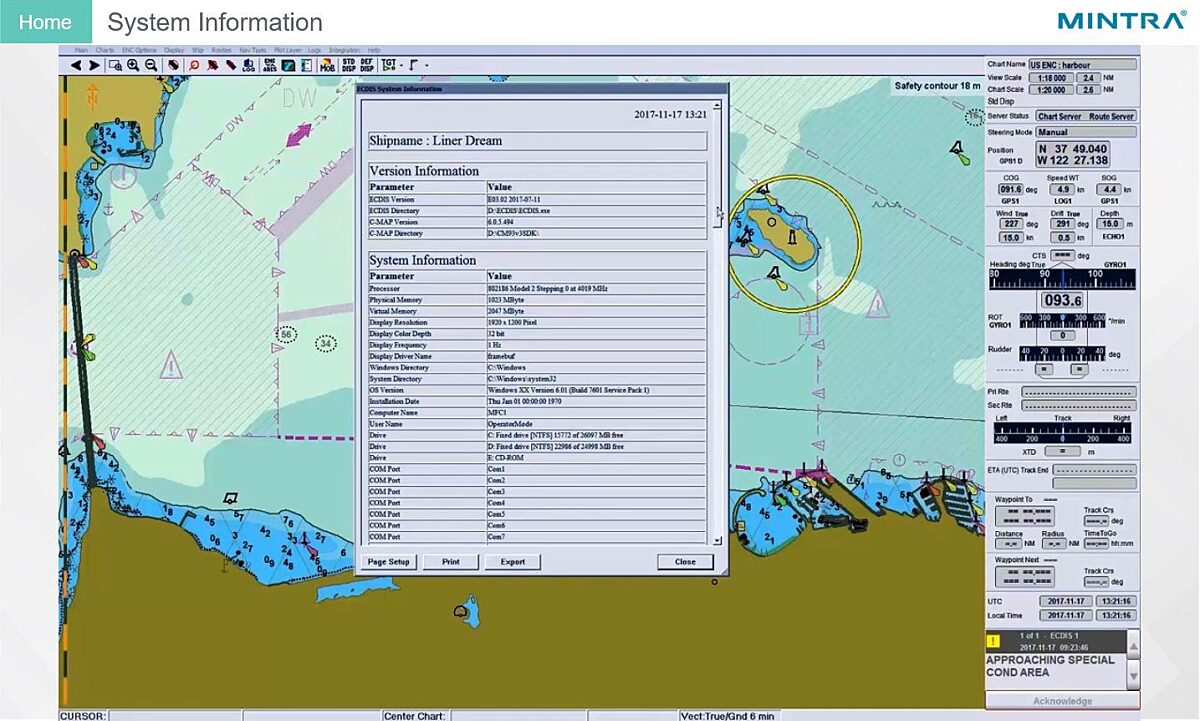Click the red magnifier query icon
The height and width of the screenshot is (721, 1200).
[194, 66]
